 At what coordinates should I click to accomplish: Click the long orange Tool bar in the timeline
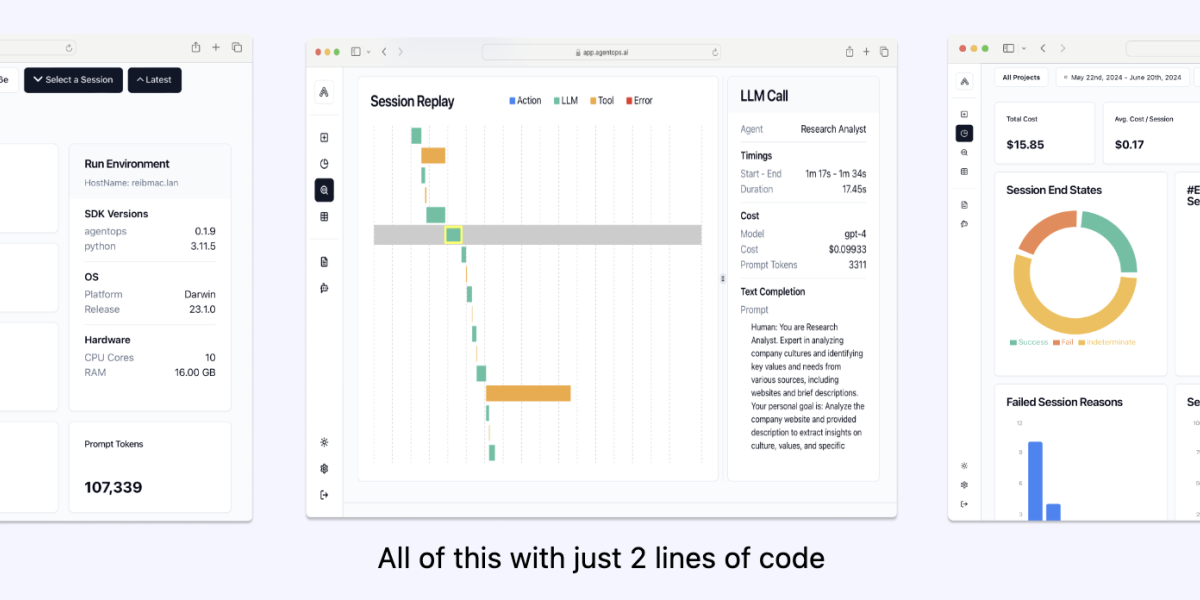[x=528, y=393]
